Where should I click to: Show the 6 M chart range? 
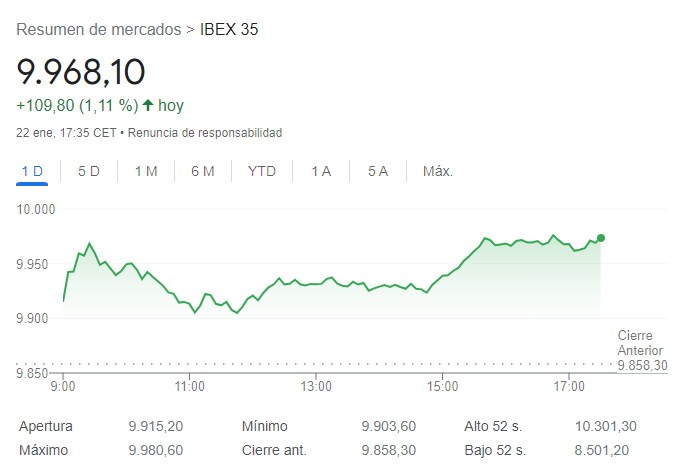point(203,171)
